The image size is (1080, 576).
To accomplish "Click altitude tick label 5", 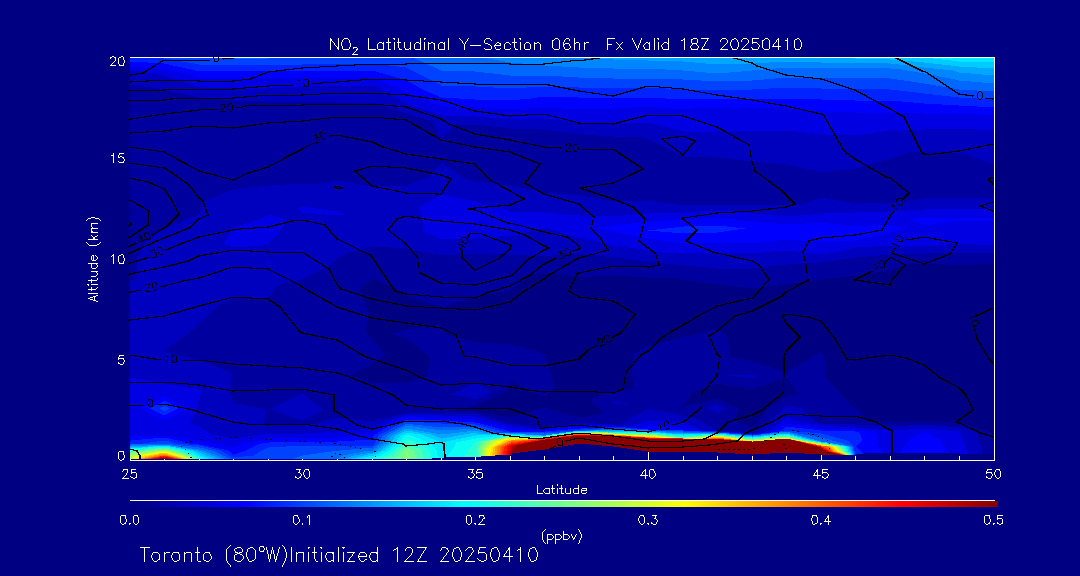I will click(x=120, y=359).
